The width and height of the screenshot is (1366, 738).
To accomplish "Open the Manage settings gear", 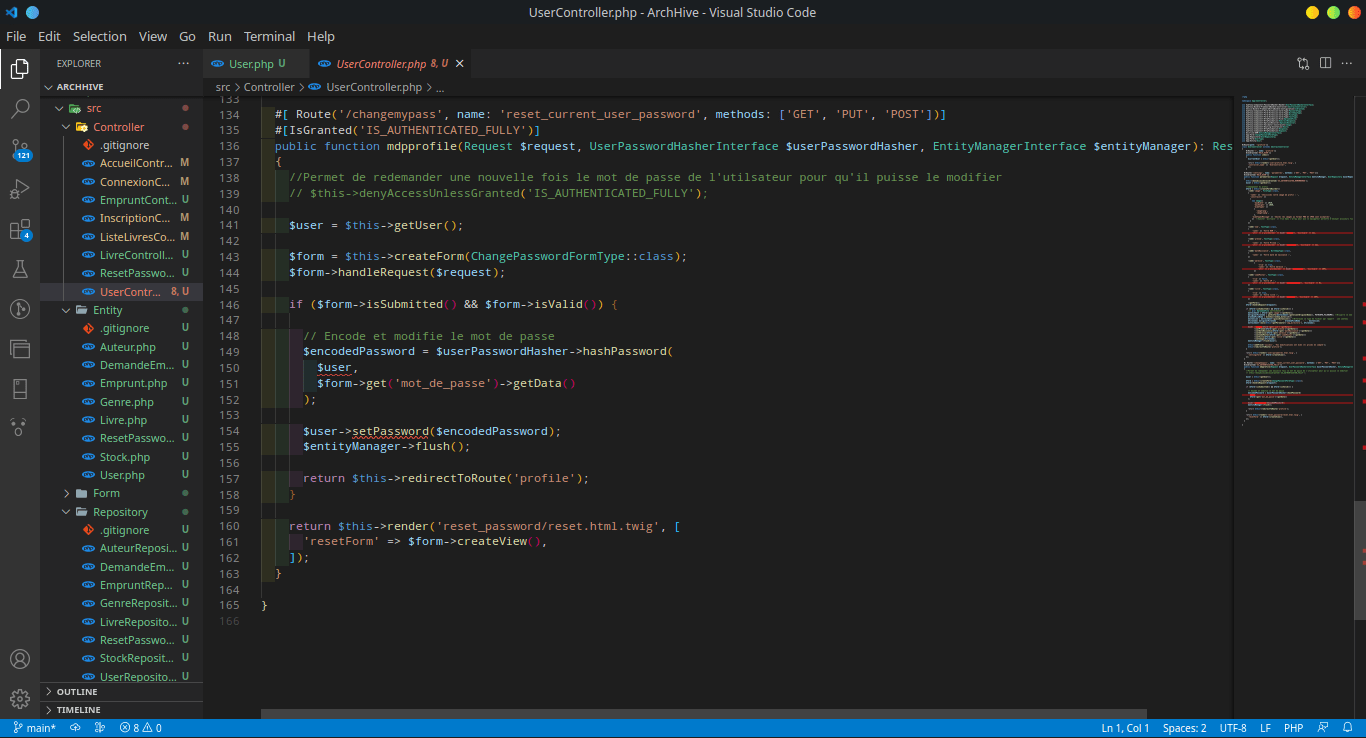I will [x=20, y=698].
